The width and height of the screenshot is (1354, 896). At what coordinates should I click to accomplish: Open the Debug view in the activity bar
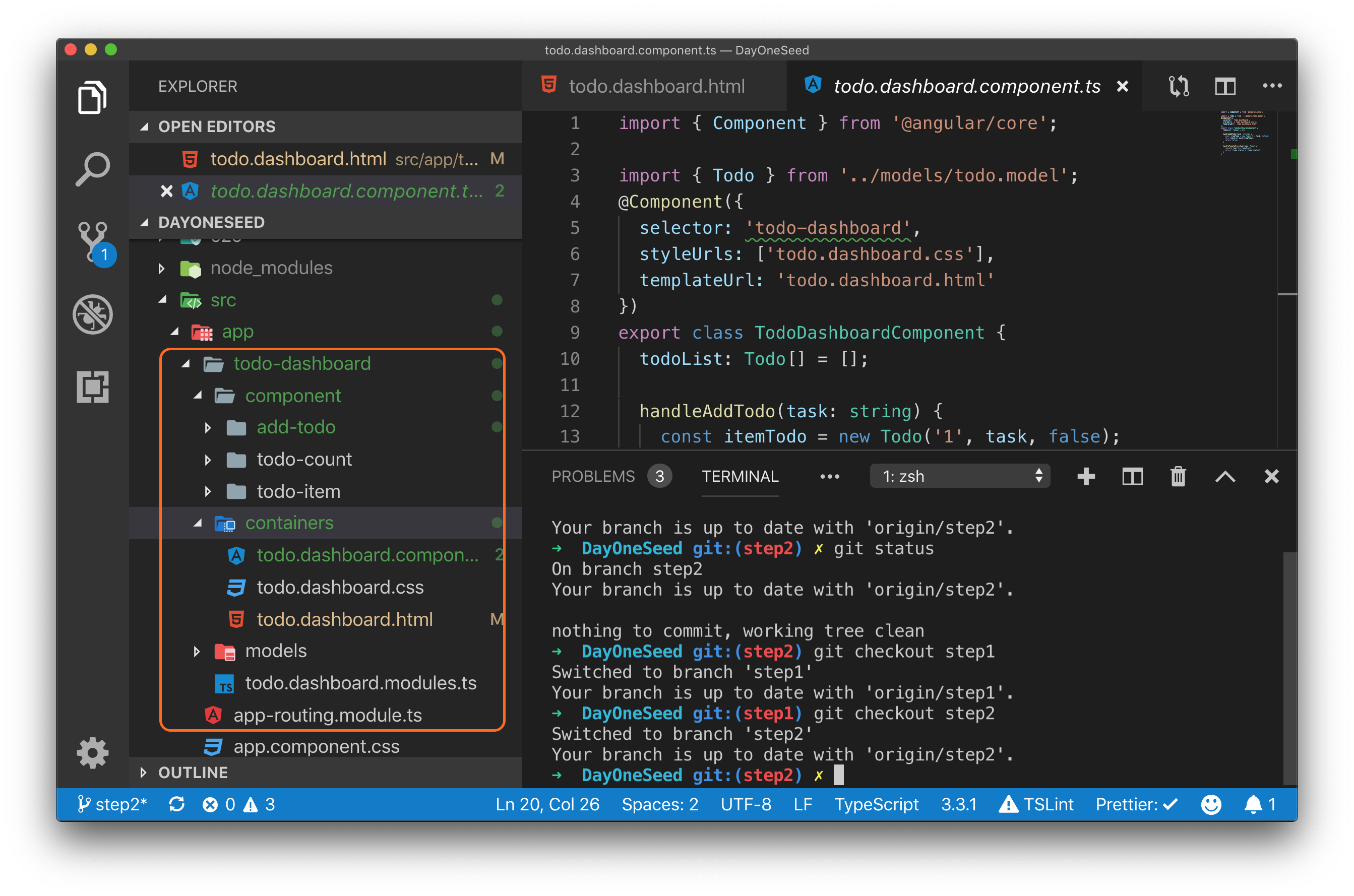tap(93, 314)
